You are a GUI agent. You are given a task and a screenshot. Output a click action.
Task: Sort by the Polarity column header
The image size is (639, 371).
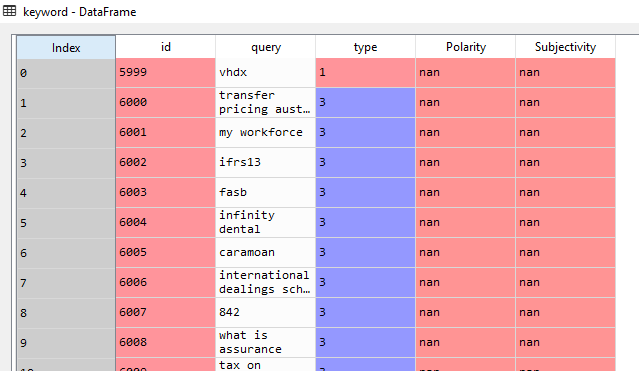(x=465, y=47)
